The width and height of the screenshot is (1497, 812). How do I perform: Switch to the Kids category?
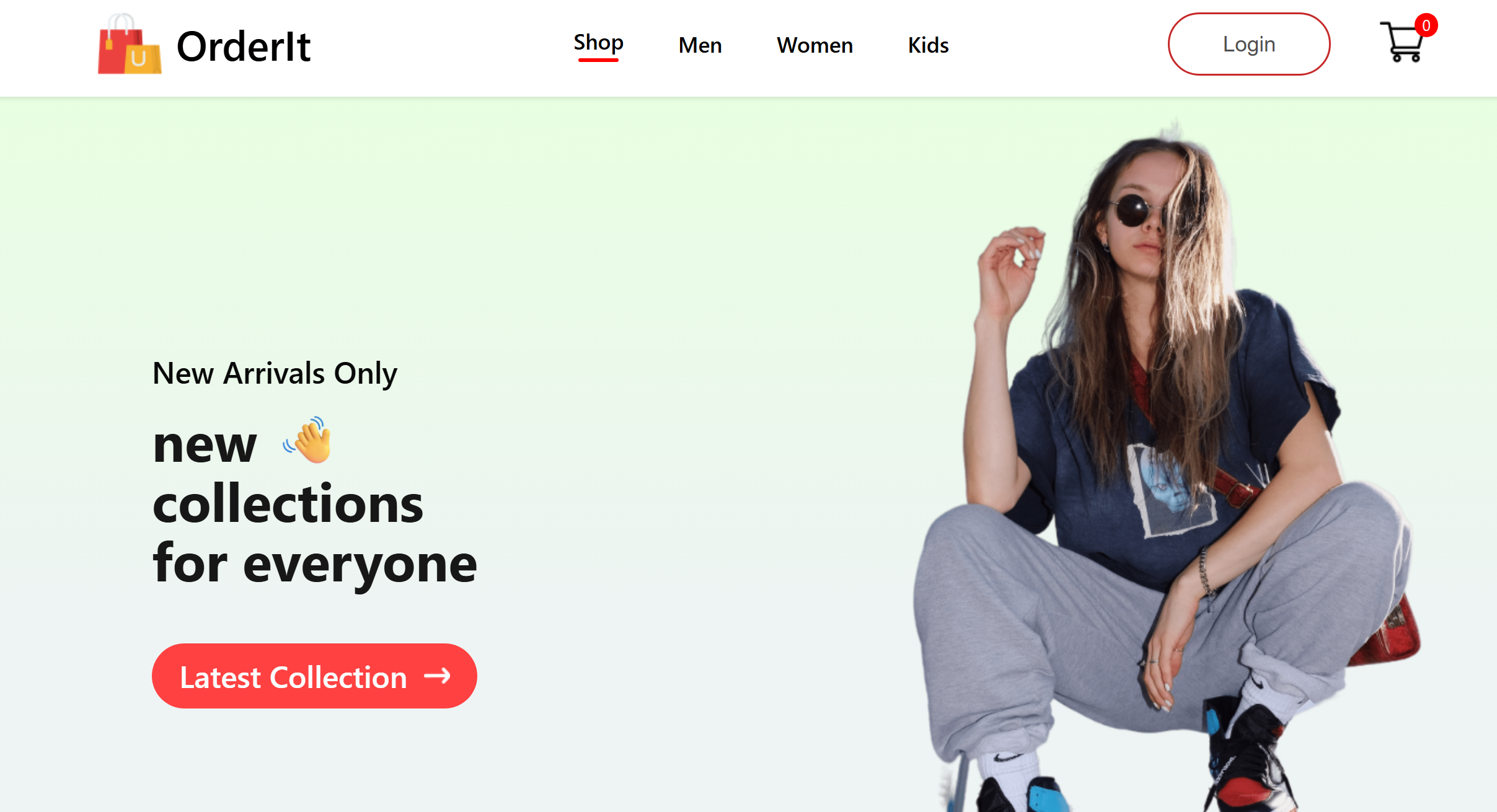(928, 45)
